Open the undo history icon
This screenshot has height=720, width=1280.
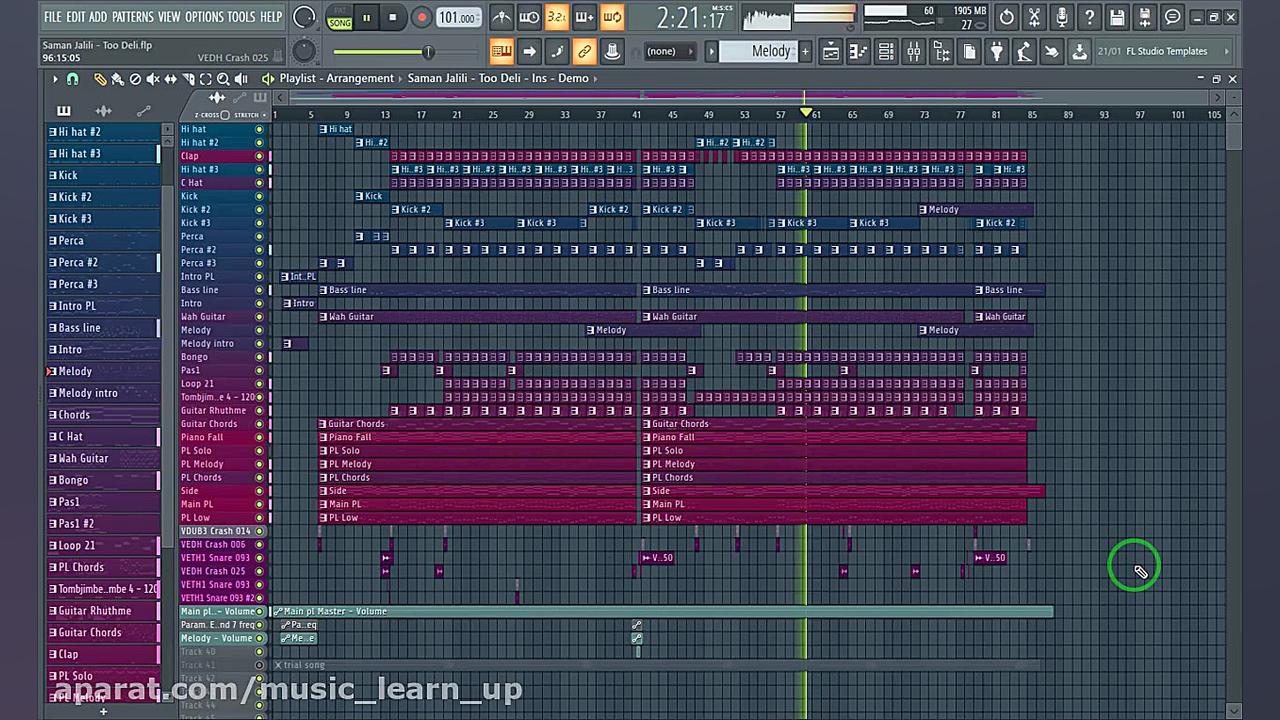click(x=1007, y=17)
